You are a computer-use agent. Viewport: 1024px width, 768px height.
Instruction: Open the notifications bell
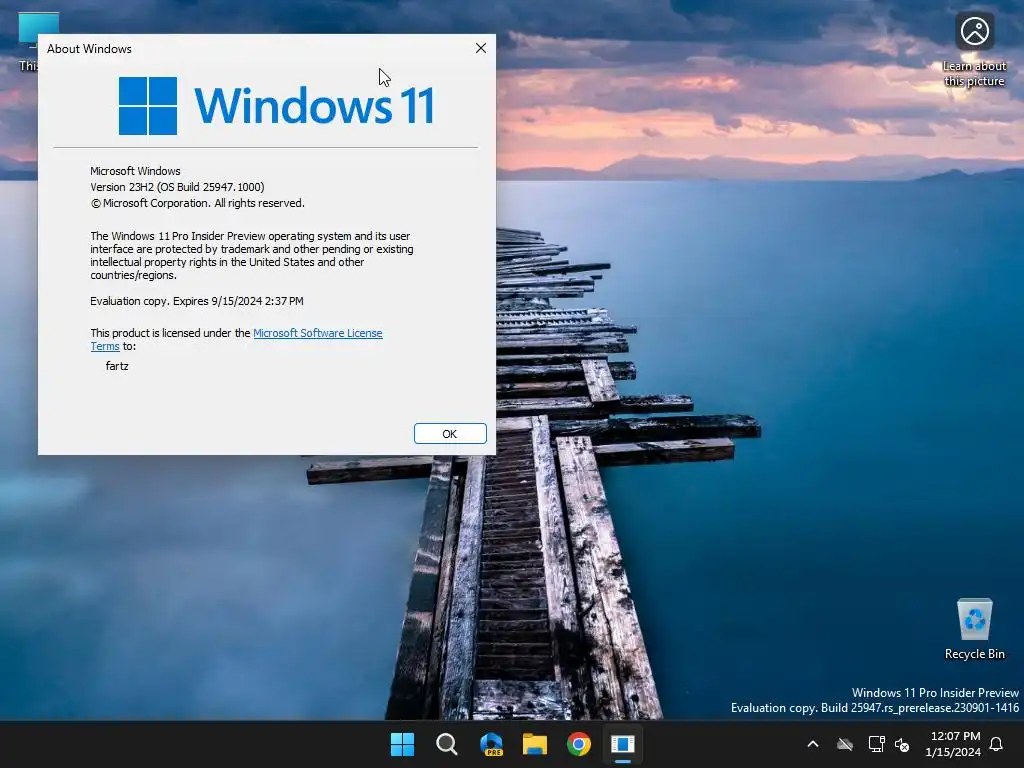point(997,744)
